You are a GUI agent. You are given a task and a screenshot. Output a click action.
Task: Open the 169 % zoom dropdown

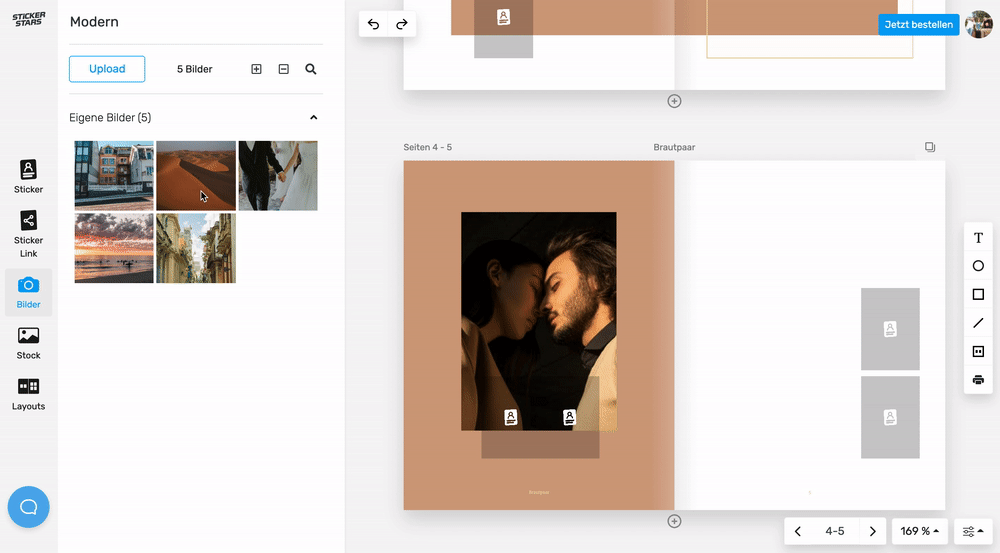(920, 531)
